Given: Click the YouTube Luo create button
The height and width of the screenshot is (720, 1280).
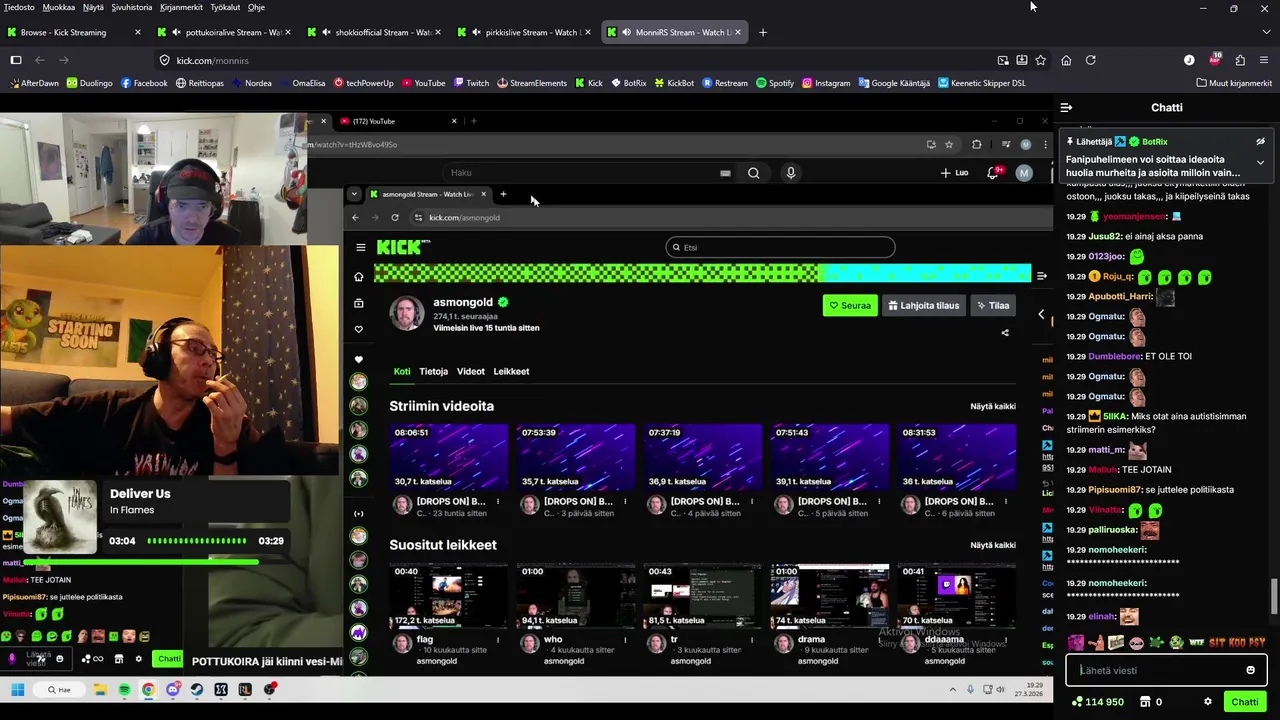Looking at the screenshot, I should coord(954,173).
